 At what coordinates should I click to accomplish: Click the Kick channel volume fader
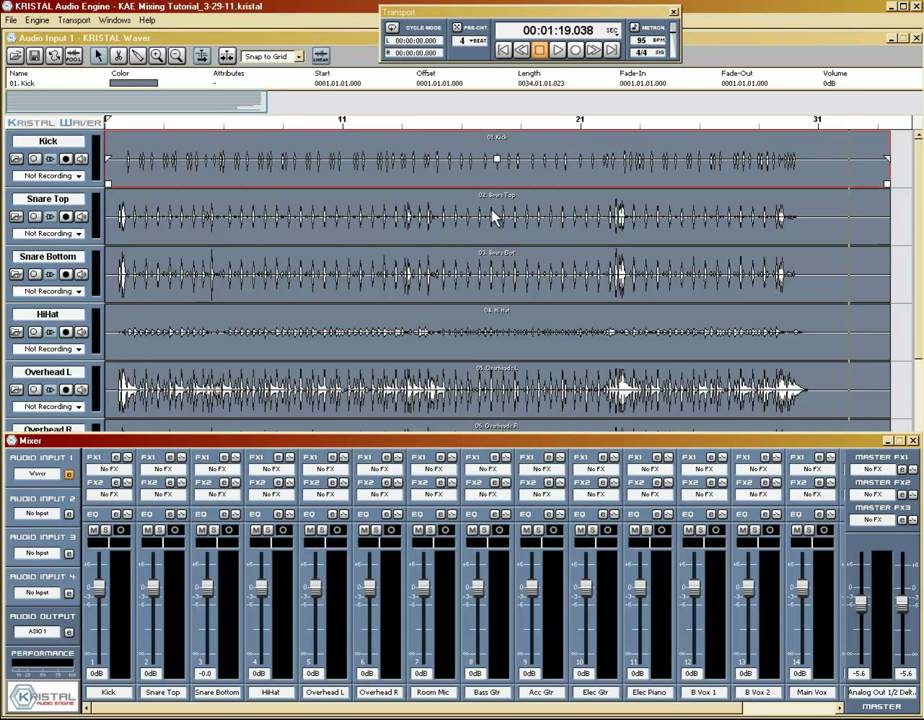click(98, 587)
